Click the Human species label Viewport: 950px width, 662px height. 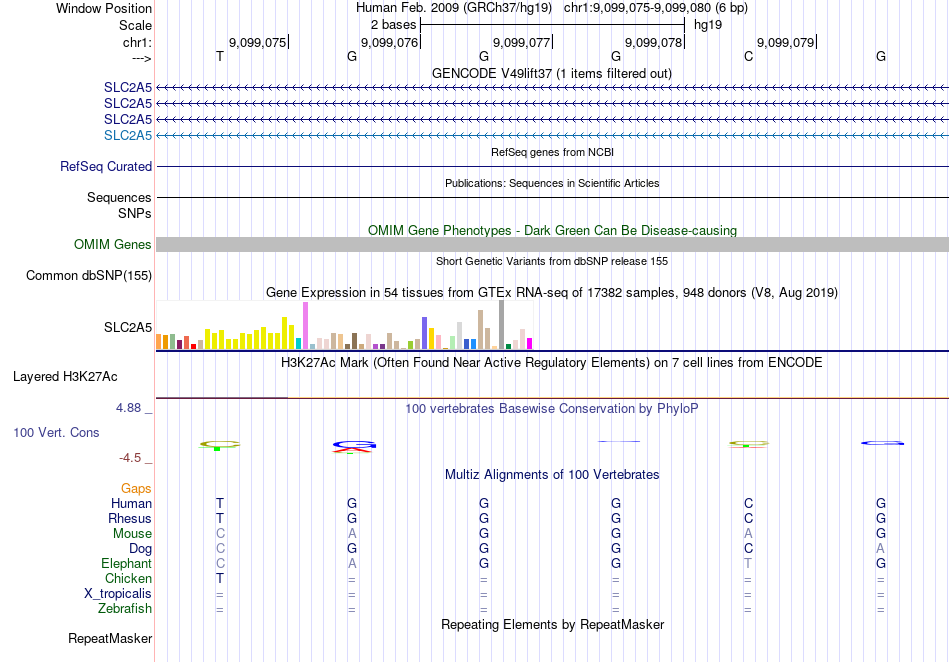tap(131, 503)
